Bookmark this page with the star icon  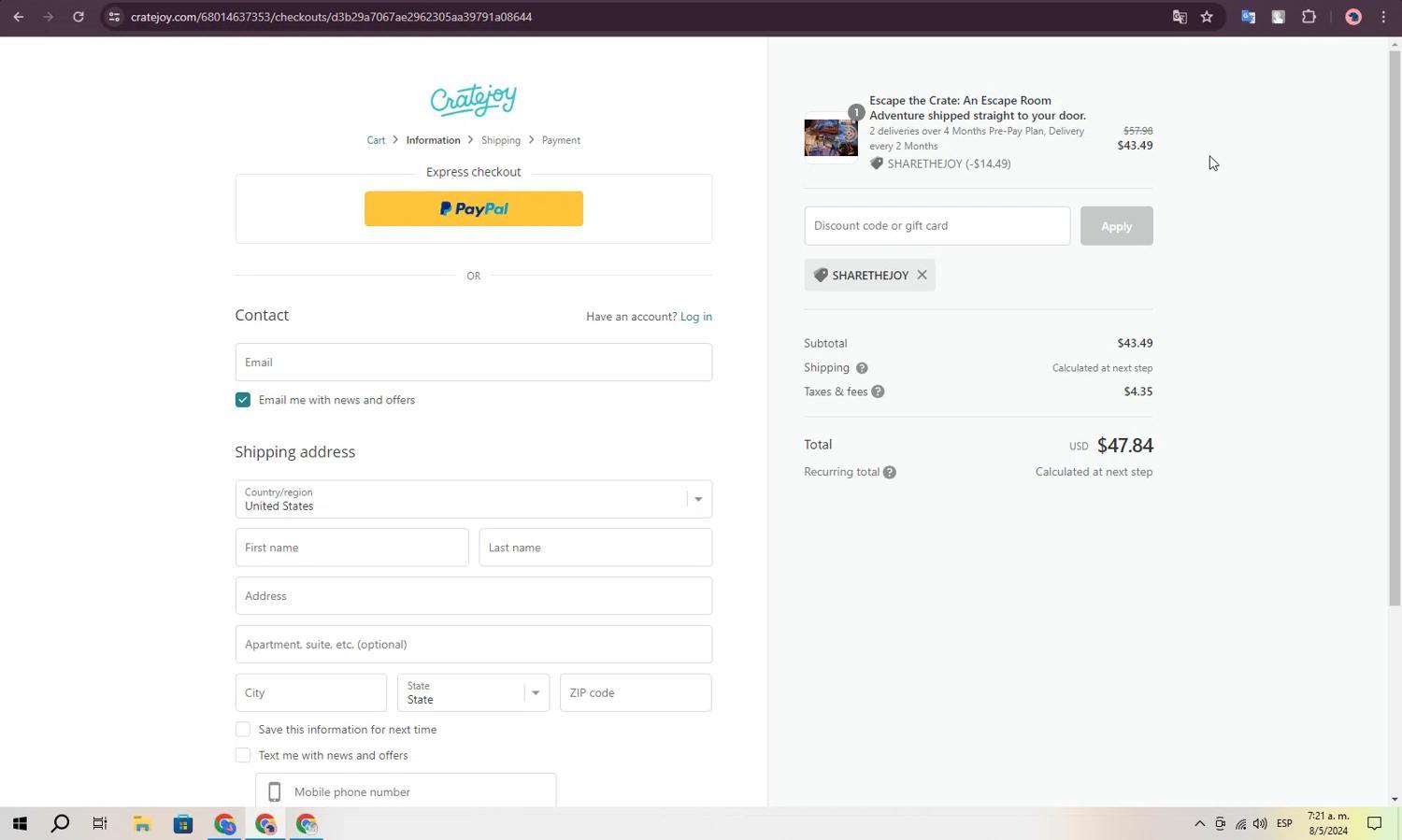1207,17
